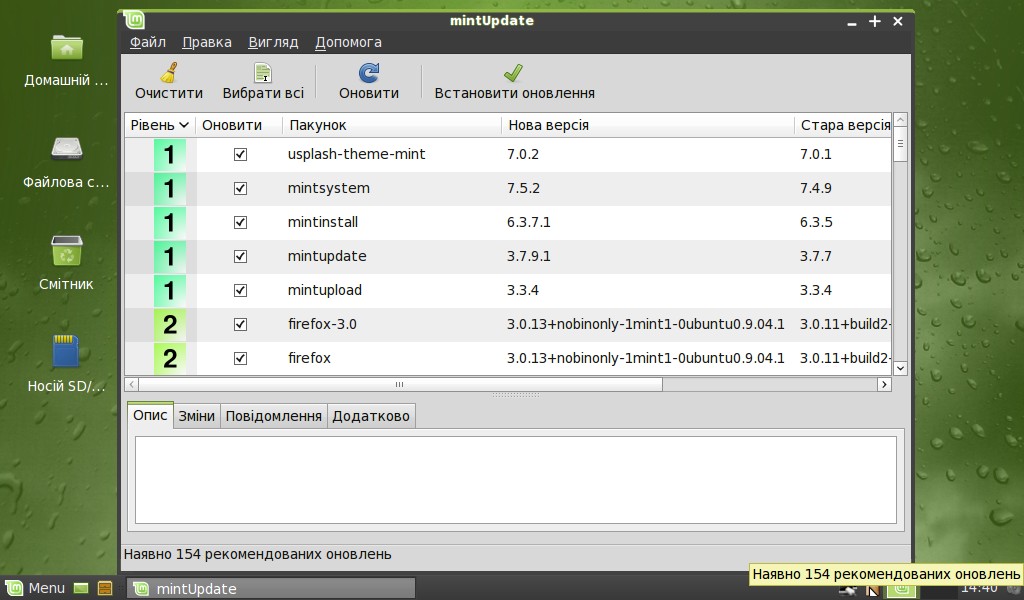Click the orange file manager taskbar icon

pyautogui.click(x=104, y=588)
